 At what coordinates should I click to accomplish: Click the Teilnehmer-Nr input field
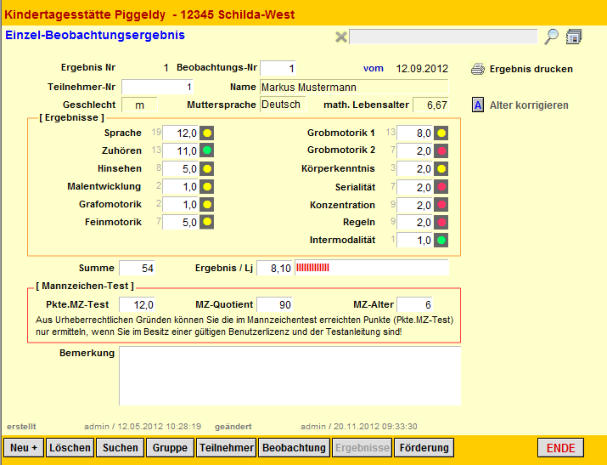click(157, 87)
